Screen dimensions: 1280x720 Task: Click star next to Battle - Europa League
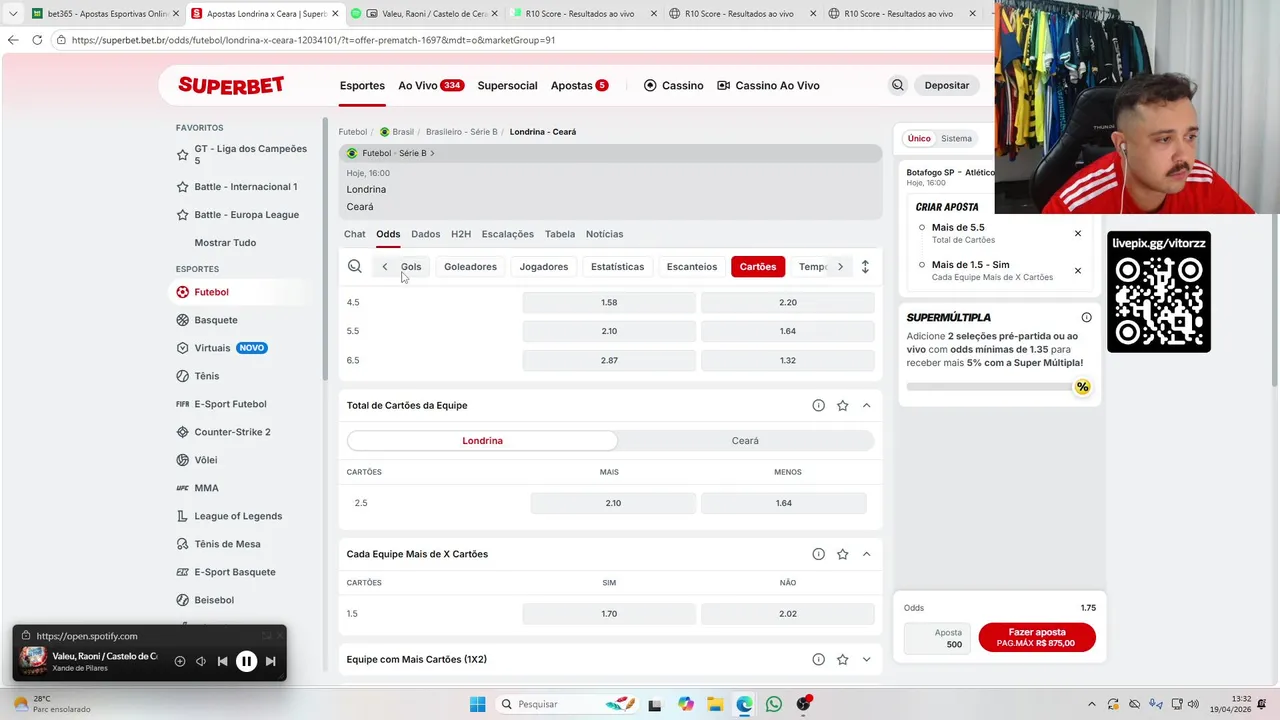(182, 215)
